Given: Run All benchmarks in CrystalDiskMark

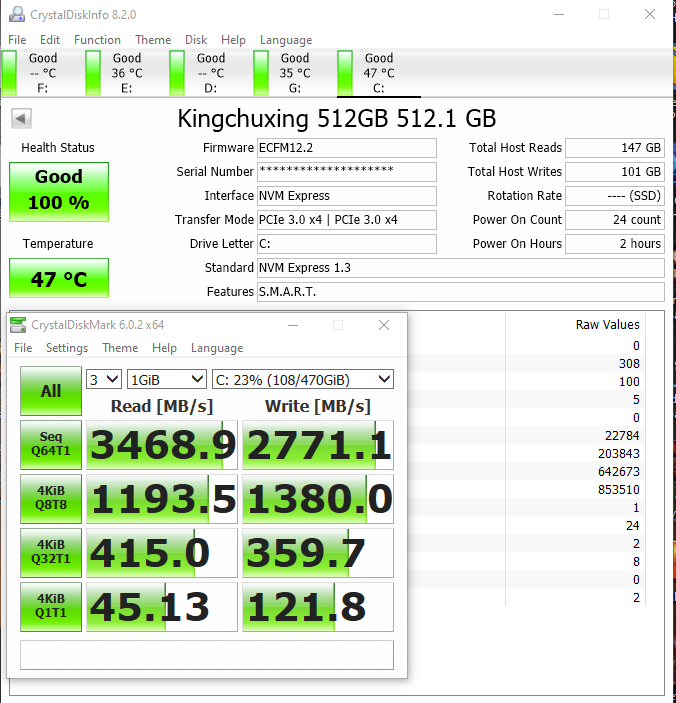Looking at the screenshot, I should 51,391.
